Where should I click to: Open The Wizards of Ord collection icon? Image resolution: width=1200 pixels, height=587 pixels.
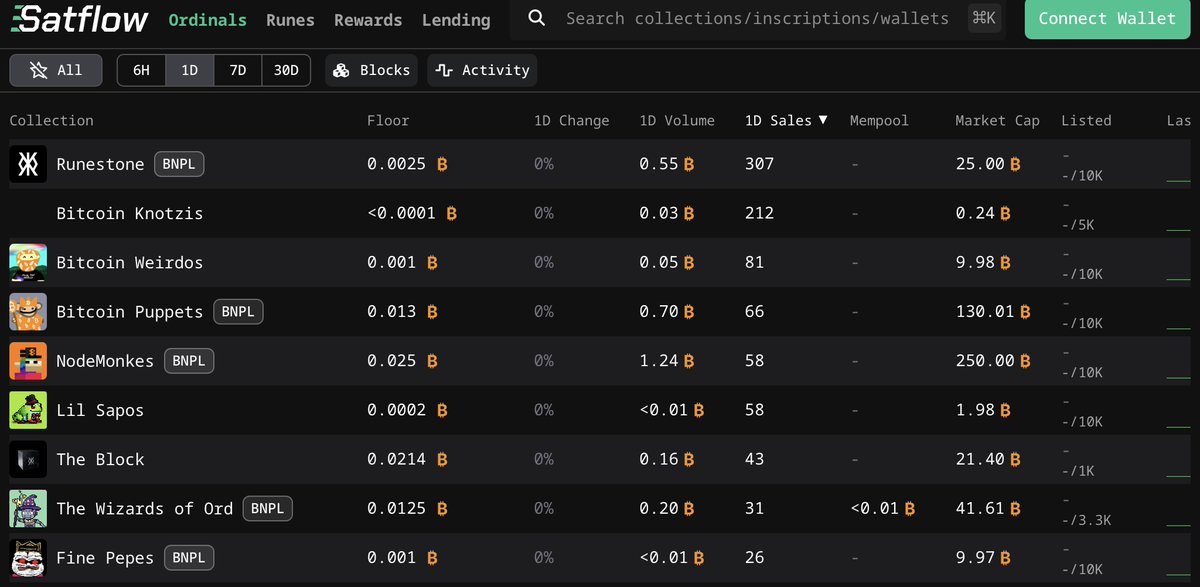click(27, 508)
